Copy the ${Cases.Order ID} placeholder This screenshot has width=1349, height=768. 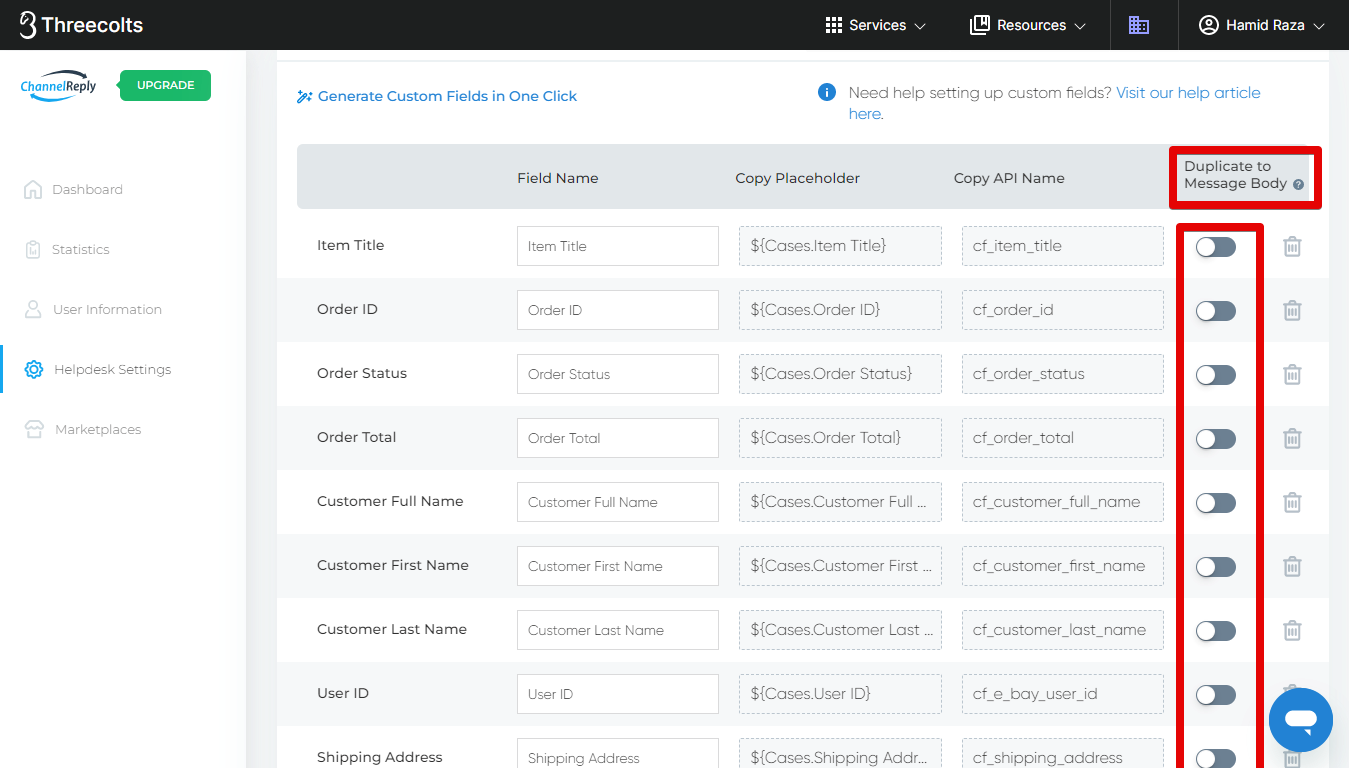840,310
